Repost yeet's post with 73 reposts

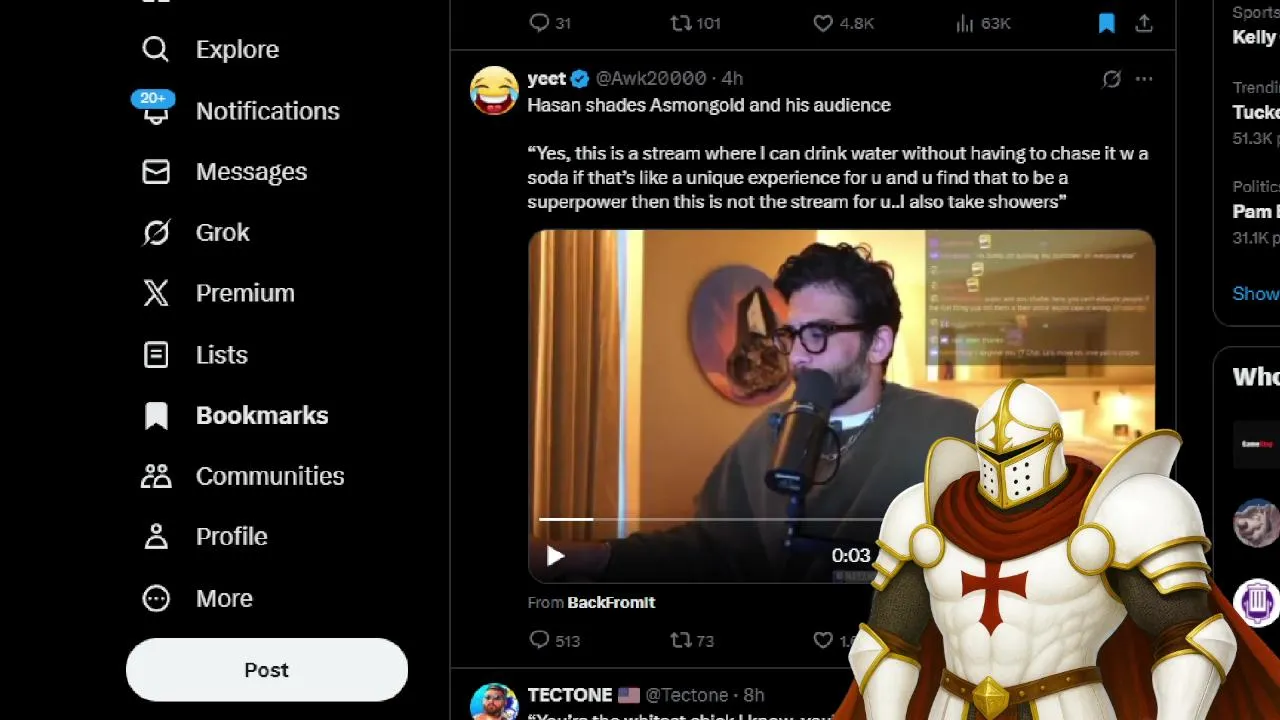[x=681, y=640]
